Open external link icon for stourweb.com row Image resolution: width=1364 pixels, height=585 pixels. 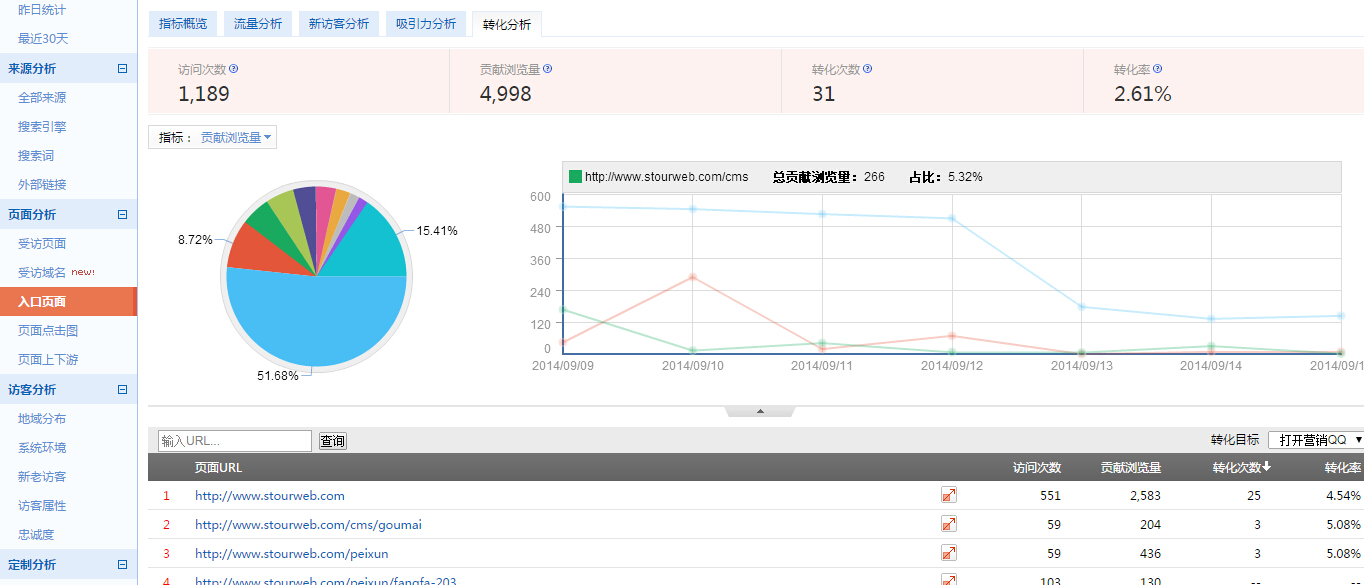pos(948,495)
